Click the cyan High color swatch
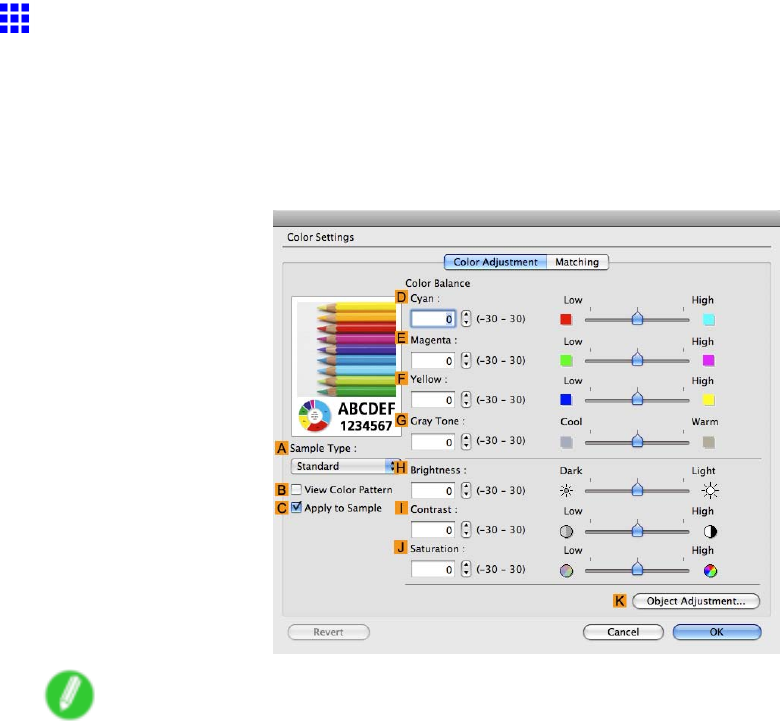The height and width of the screenshot is (723, 780). (x=709, y=319)
